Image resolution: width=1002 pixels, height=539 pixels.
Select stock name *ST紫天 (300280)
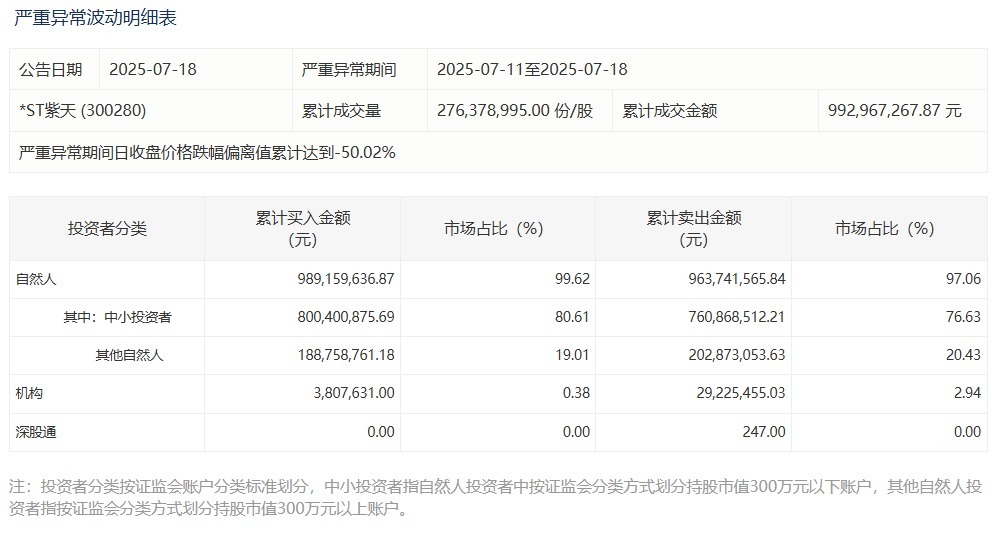pyautogui.click(x=82, y=111)
